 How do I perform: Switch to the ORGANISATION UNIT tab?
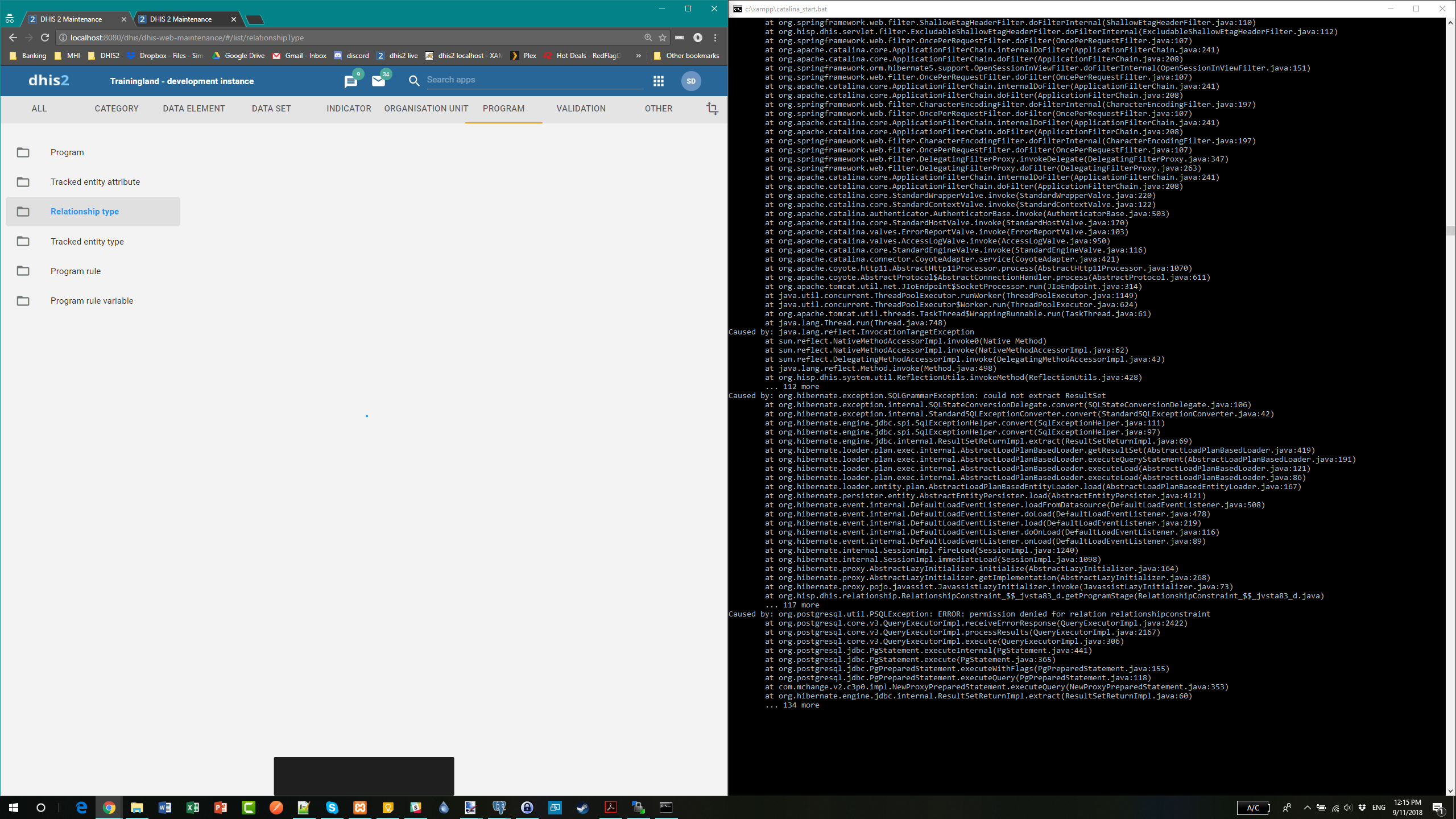click(425, 109)
